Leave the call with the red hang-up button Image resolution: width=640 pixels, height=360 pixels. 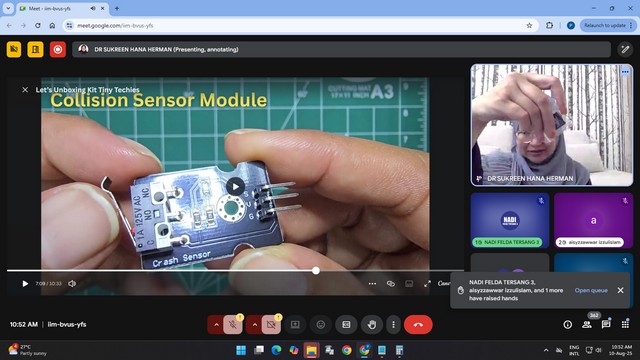tap(418, 325)
